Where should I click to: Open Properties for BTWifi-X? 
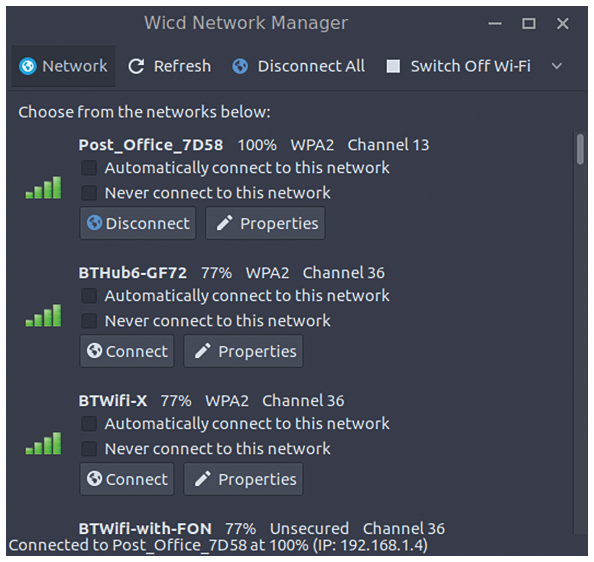(x=244, y=479)
